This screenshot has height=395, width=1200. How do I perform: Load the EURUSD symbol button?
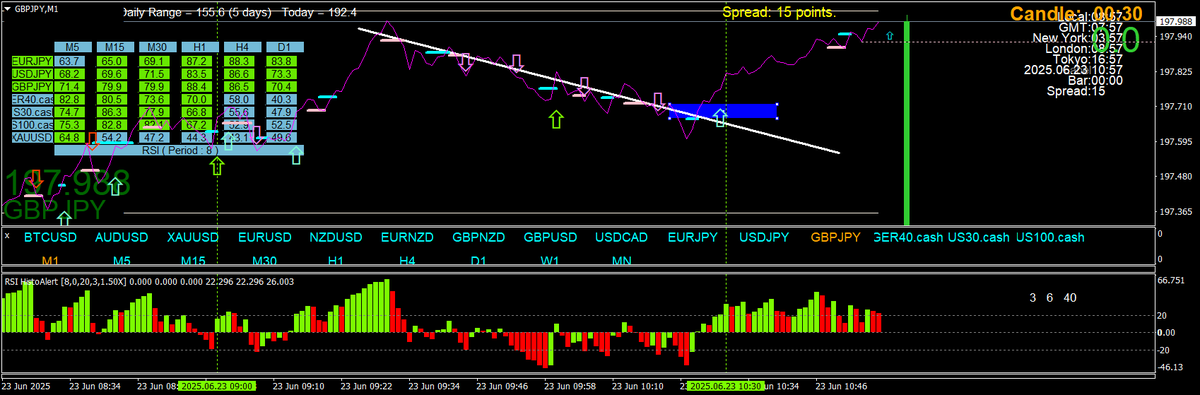(265, 238)
